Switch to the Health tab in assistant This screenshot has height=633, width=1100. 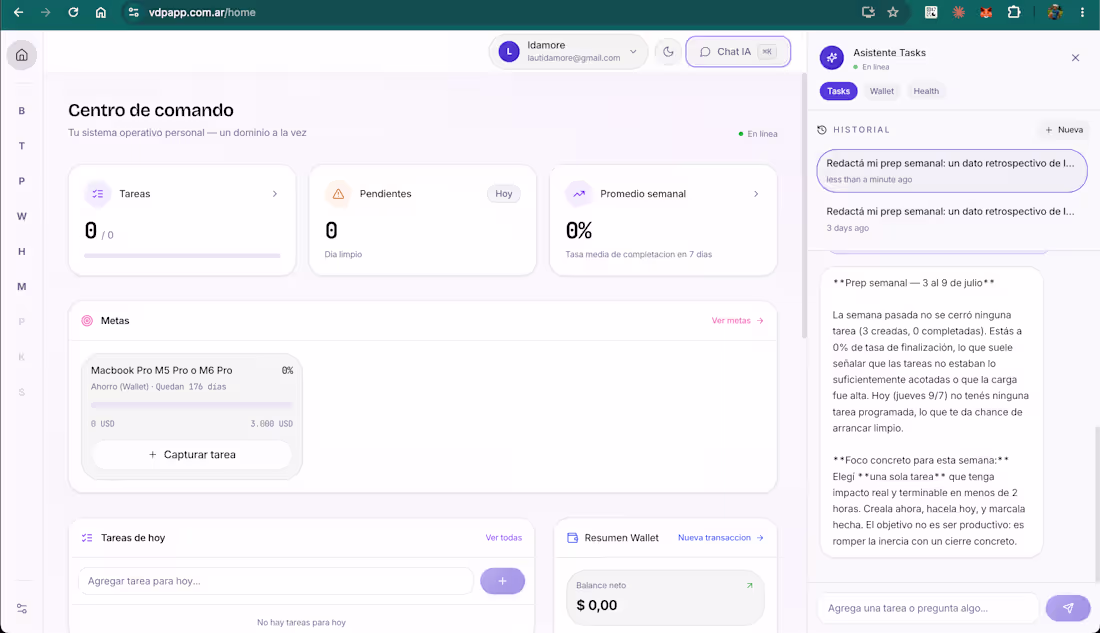pyautogui.click(x=926, y=91)
